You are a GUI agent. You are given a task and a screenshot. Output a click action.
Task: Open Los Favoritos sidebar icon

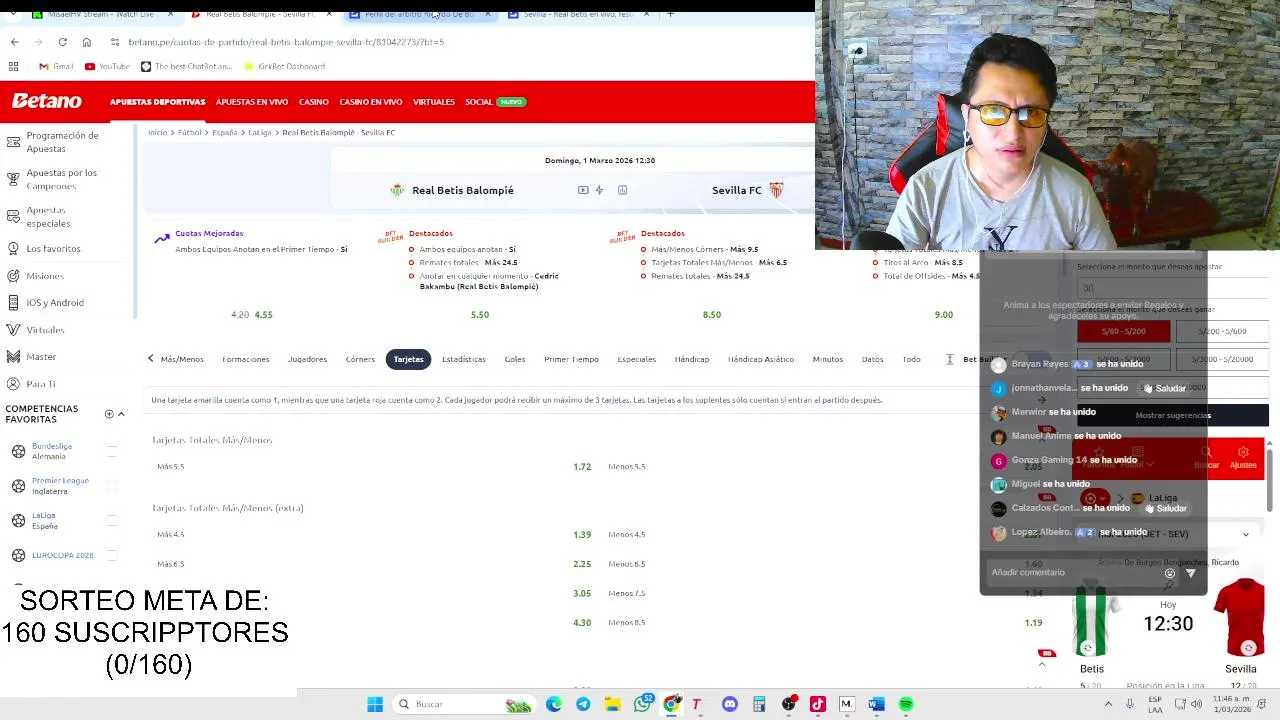pyautogui.click(x=13, y=248)
